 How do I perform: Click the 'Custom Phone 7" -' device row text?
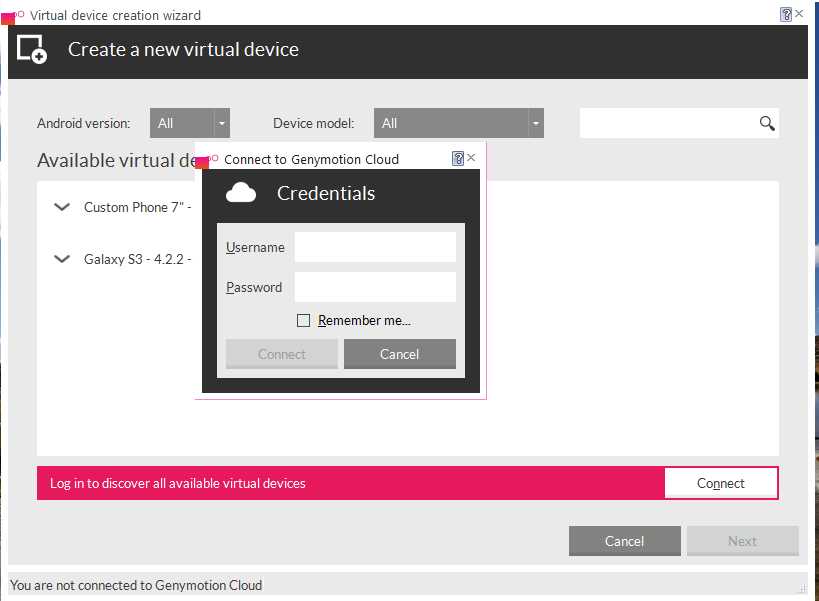(x=137, y=207)
